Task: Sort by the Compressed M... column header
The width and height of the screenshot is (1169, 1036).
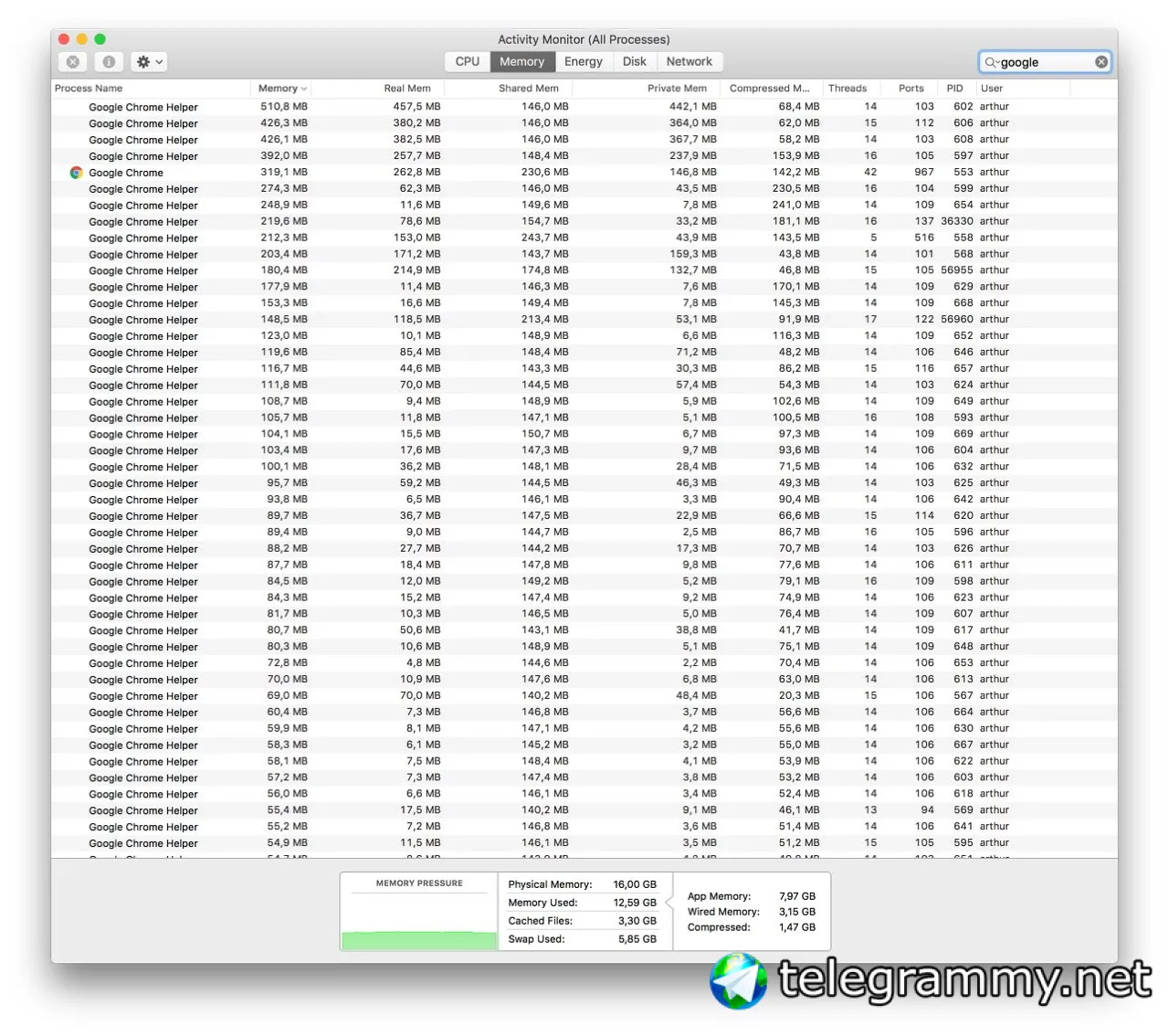Action: click(772, 89)
